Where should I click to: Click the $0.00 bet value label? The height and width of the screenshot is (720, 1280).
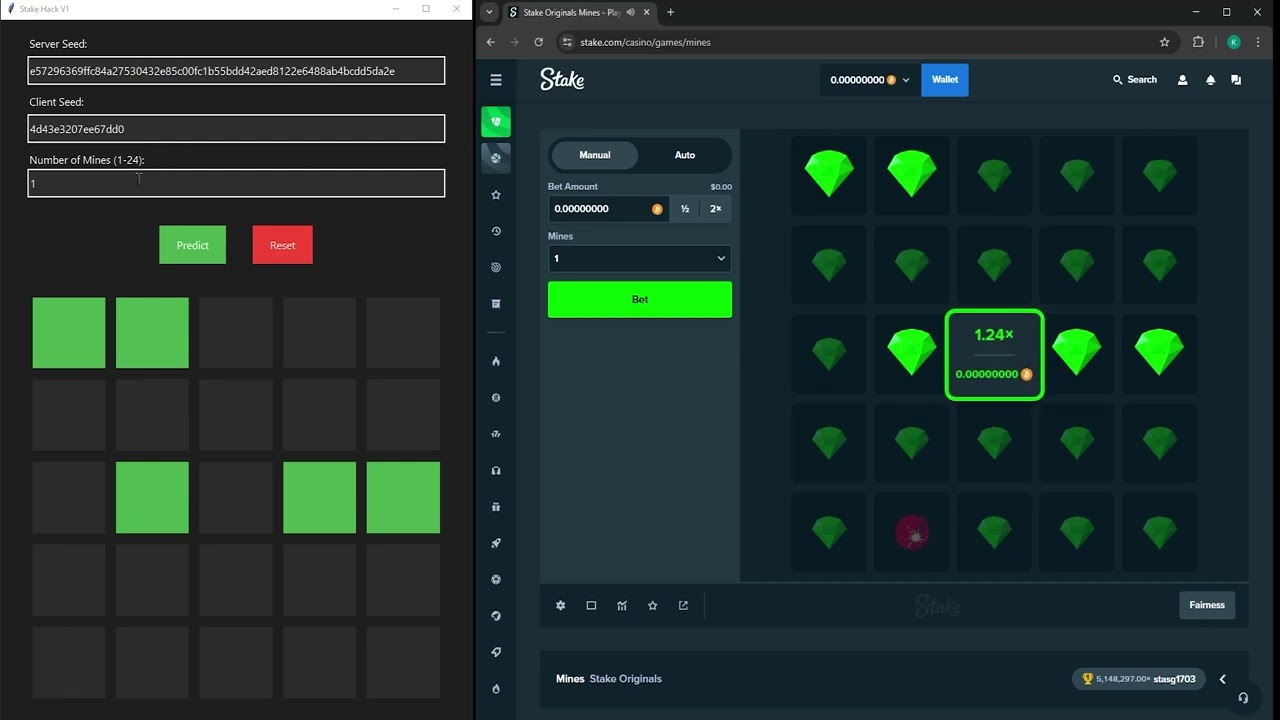tap(721, 187)
